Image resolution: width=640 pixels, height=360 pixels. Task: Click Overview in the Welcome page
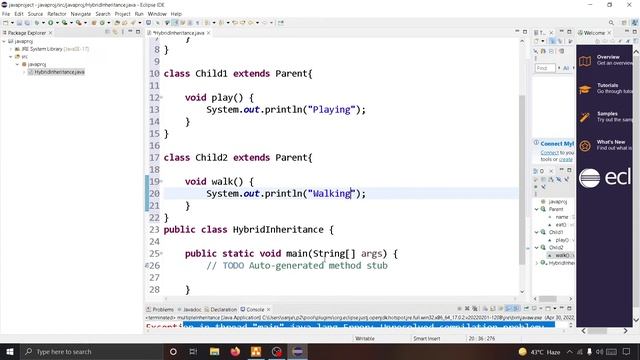point(608,57)
